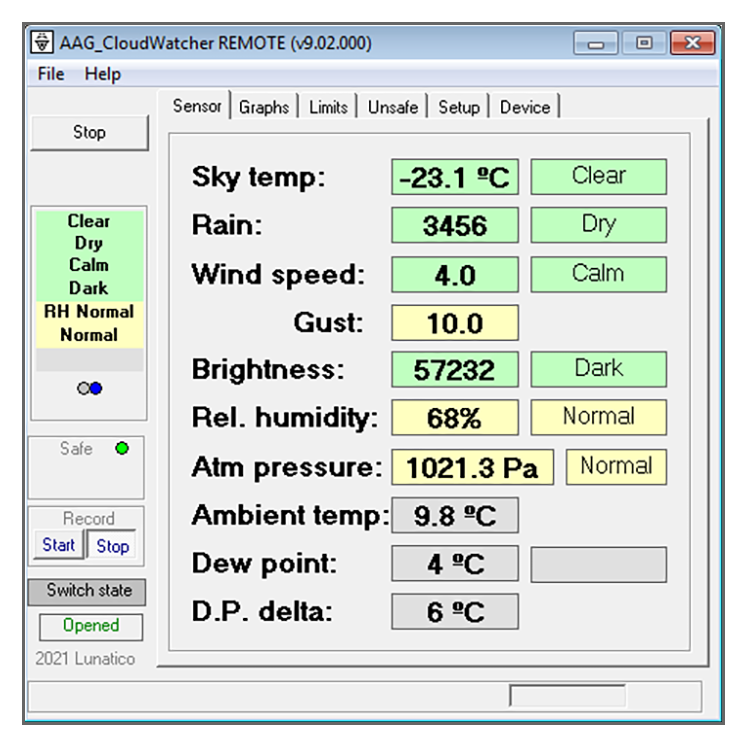The height and width of the screenshot is (750, 750).
Task: Open the File menu
Action: coord(50,74)
